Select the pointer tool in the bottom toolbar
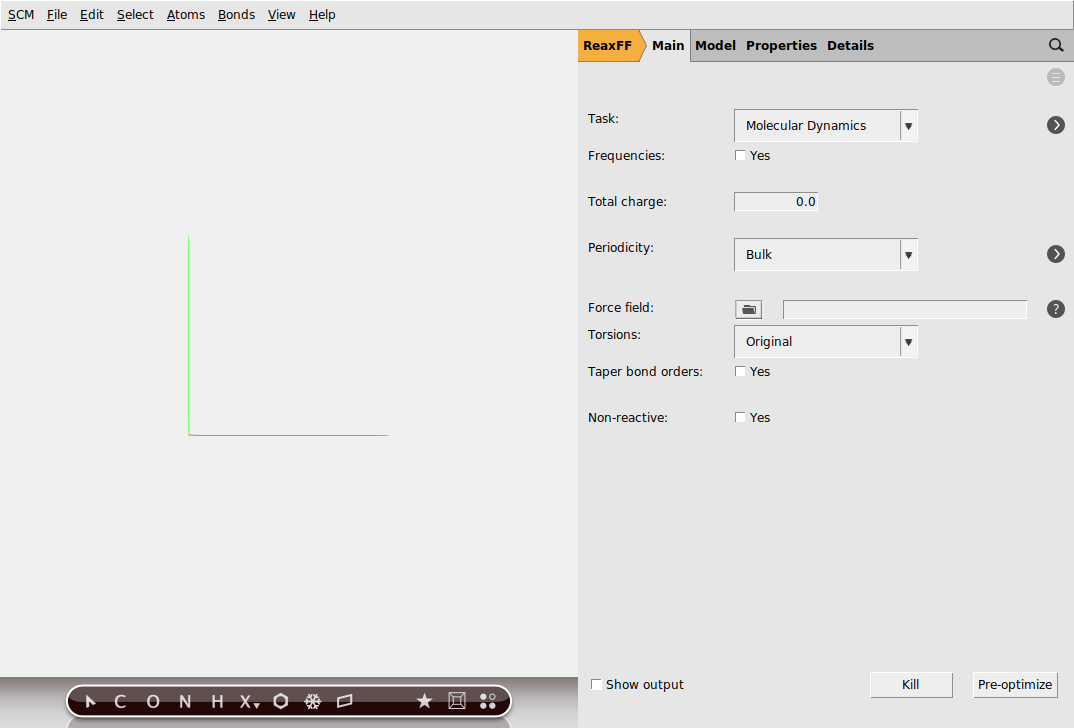1074x728 pixels. tap(89, 701)
